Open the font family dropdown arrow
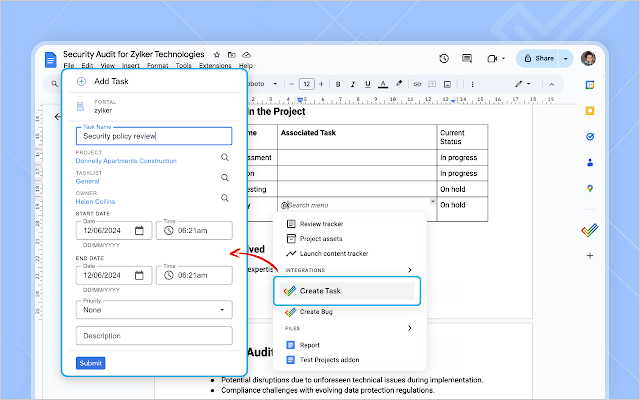This screenshot has height=400, width=640. tap(275, 84)
